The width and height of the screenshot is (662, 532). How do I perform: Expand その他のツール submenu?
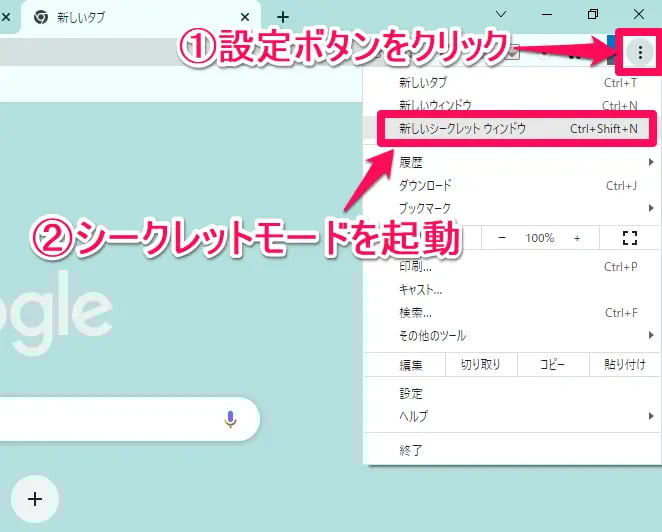[x=513, y=336]
